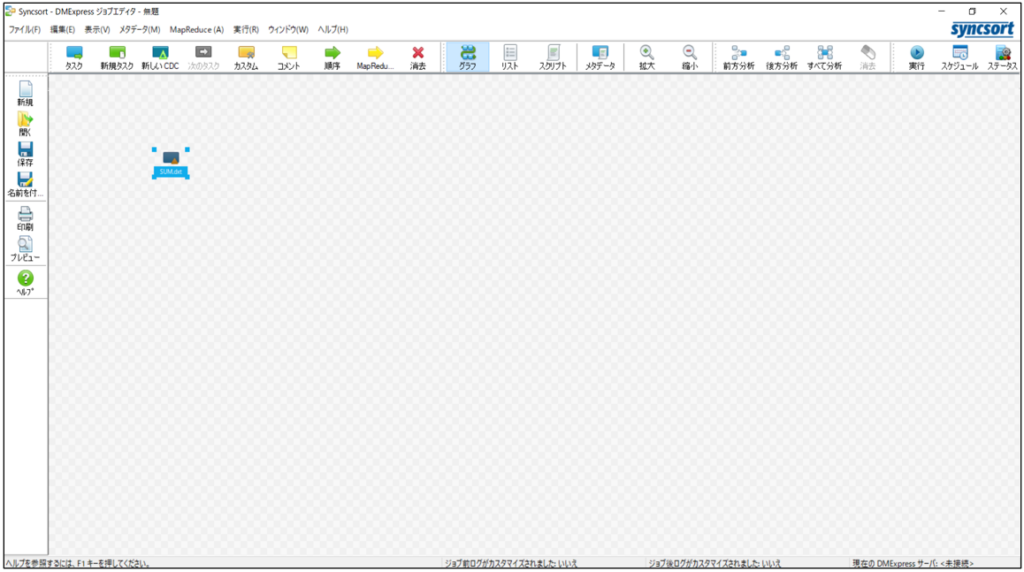The width and height of the screenshot is (1024, 572).
Task: Zoom in with 拡大 magnifier icon
Action: point(647,57)
